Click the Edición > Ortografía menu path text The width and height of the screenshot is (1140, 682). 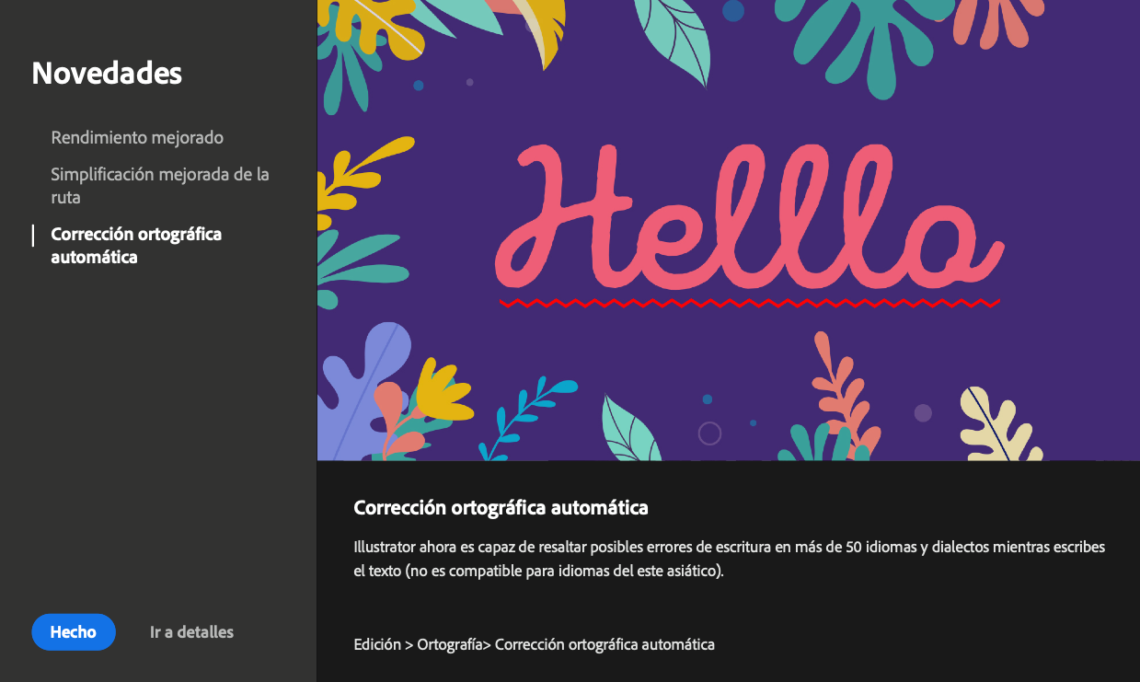(x=534, y=644)
